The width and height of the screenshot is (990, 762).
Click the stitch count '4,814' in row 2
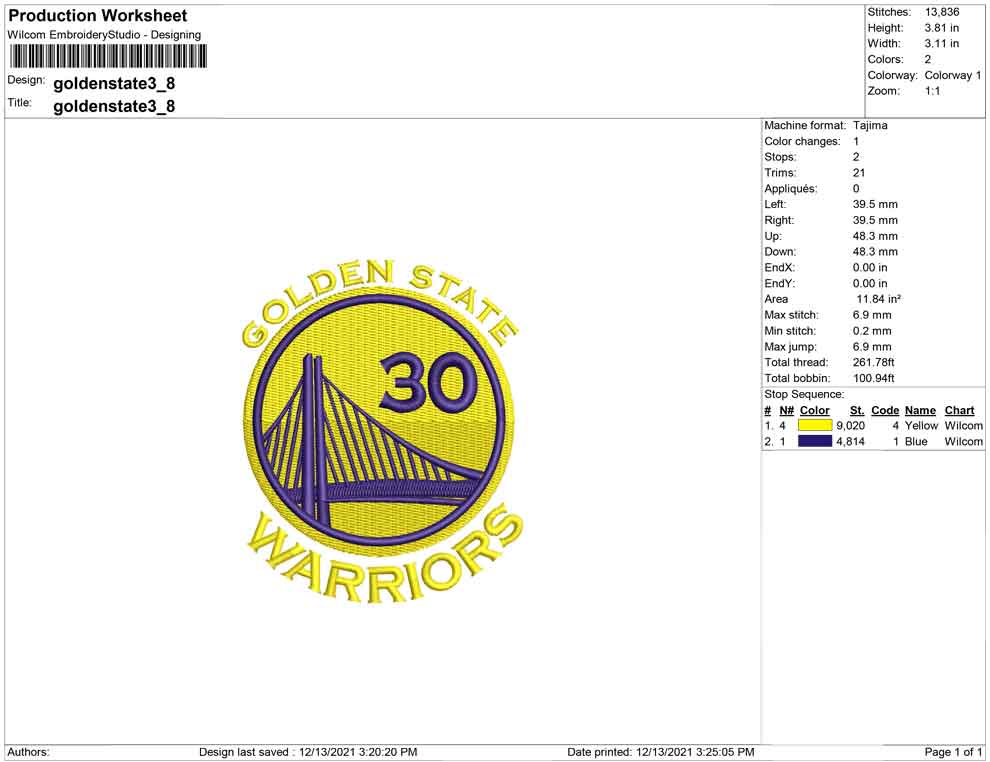click(850, 441)
